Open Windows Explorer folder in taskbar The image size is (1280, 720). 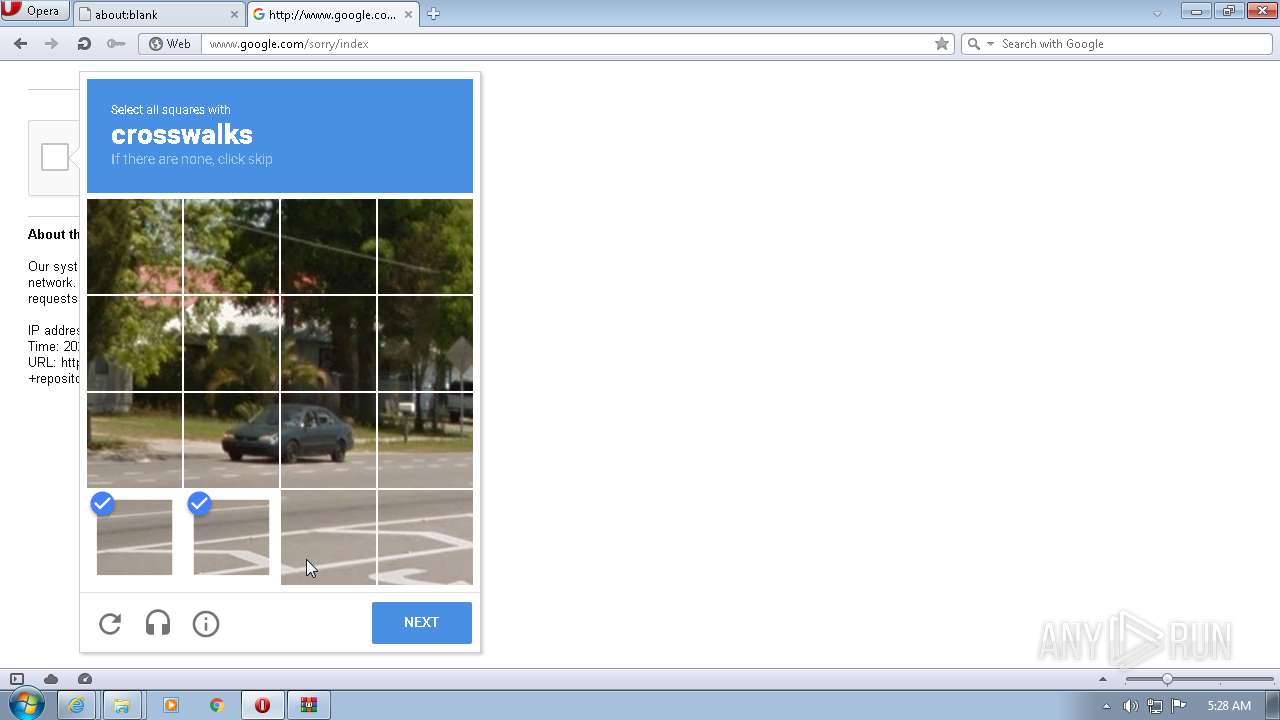pyautogui.click(x=122, y=705)
